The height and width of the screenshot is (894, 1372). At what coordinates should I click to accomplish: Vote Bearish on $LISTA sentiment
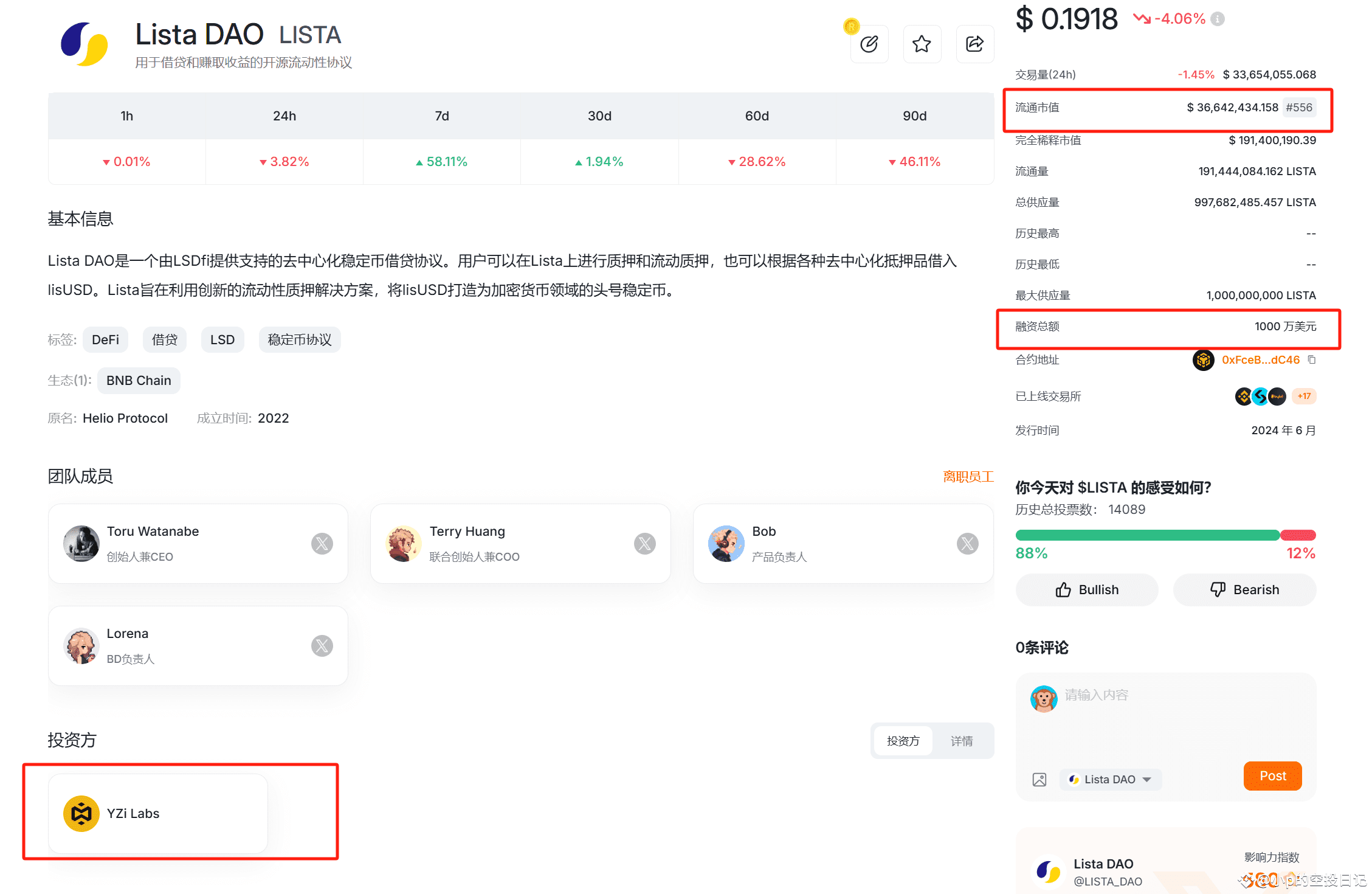tap(1244, 589)
